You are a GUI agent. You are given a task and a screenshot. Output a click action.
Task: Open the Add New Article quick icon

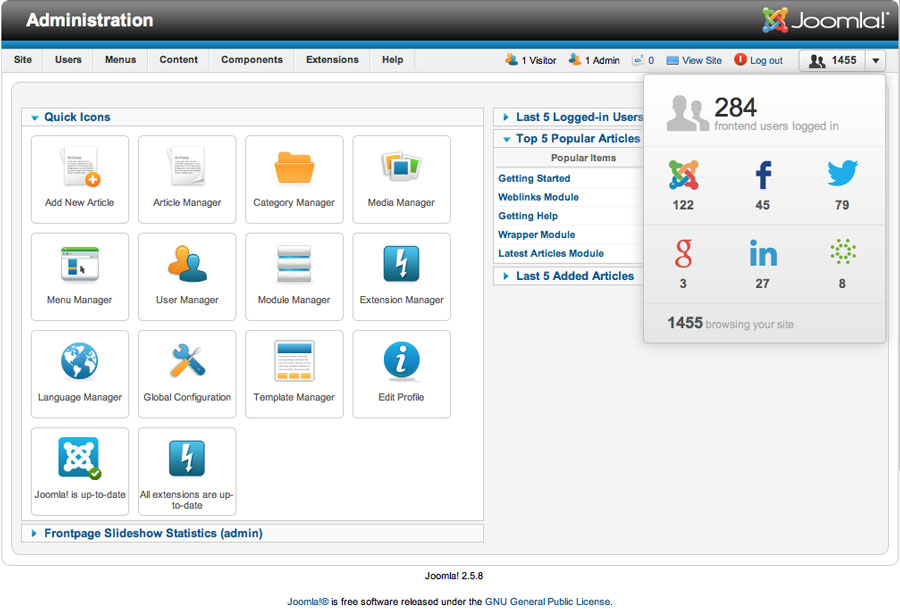pyautogui.click(x=80, y=179)
